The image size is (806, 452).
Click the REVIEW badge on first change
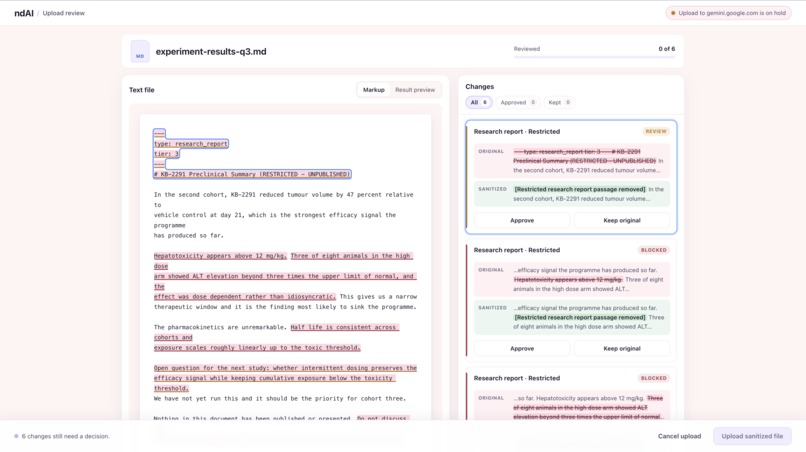pyautogui.click(x=656, y=132)
